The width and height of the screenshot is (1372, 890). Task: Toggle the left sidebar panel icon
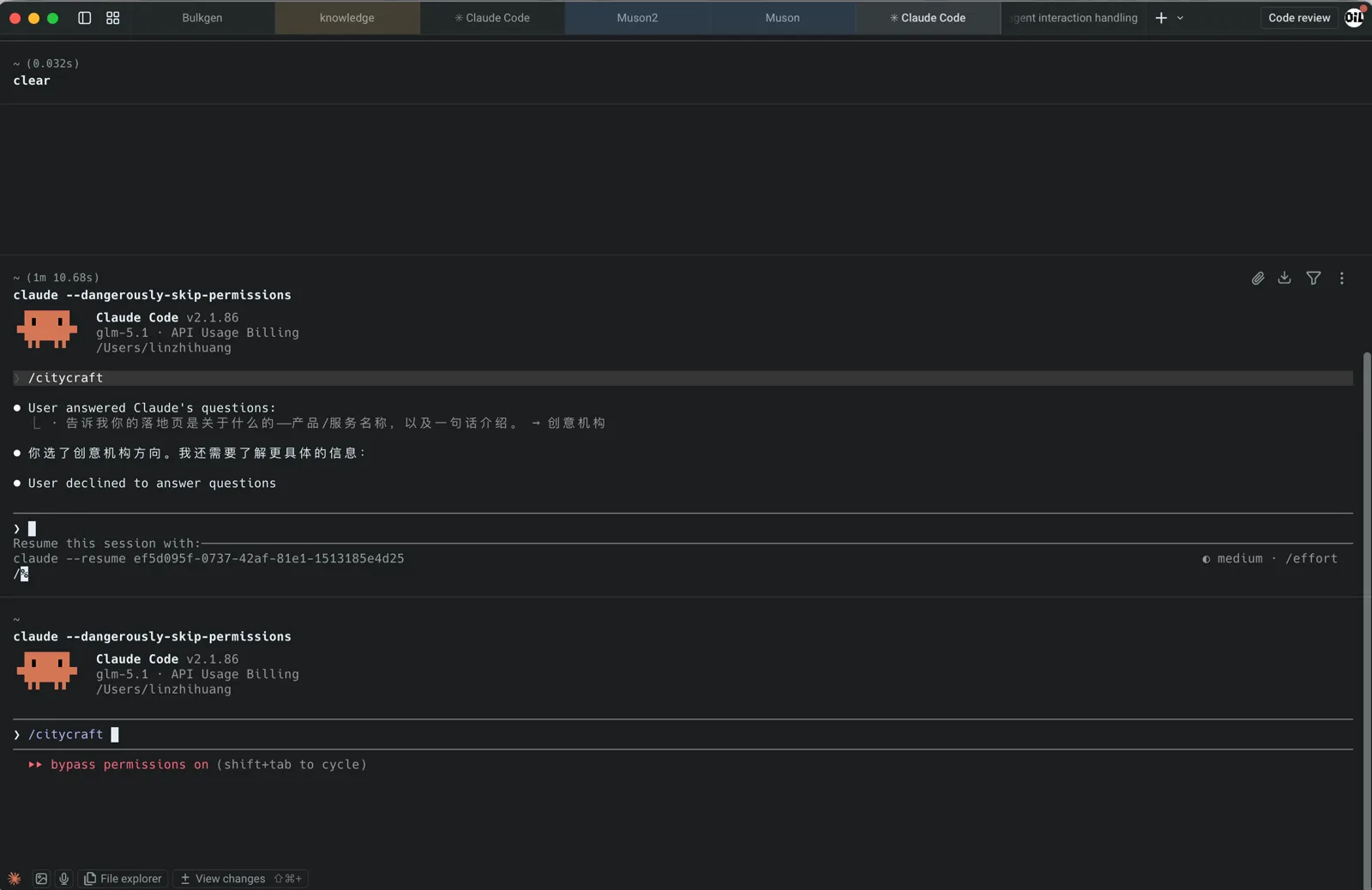(x=84, y=17)
